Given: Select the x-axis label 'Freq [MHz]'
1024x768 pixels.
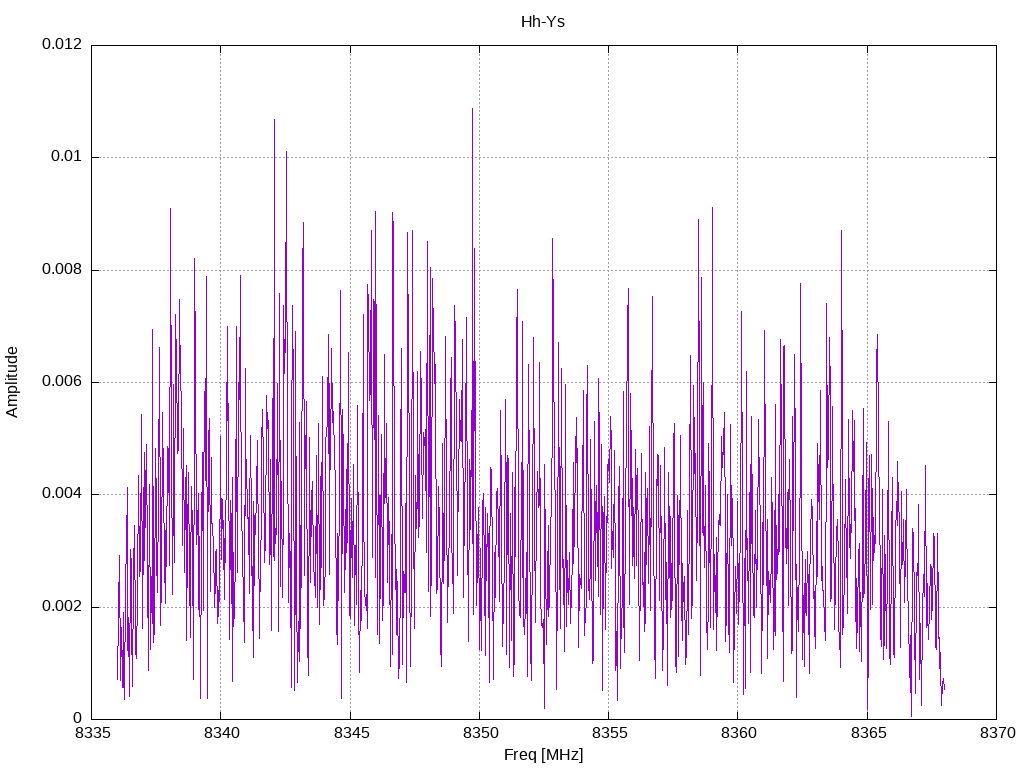Looking at the screenshot, I should (543, 755).
